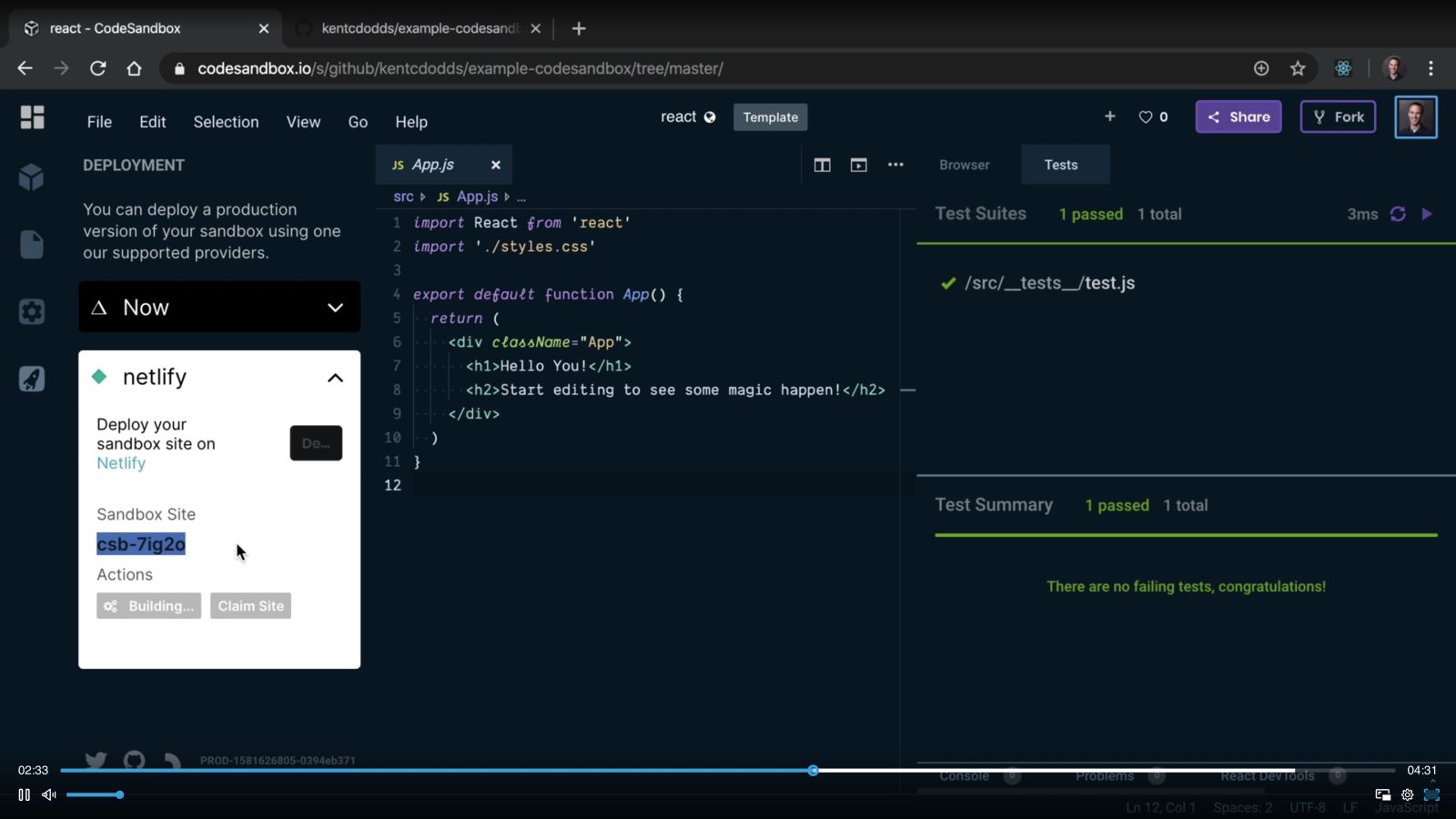Open the Twitter link icon
The width and height of the screenshot is (1456, 819).
(x=96, y=761)
